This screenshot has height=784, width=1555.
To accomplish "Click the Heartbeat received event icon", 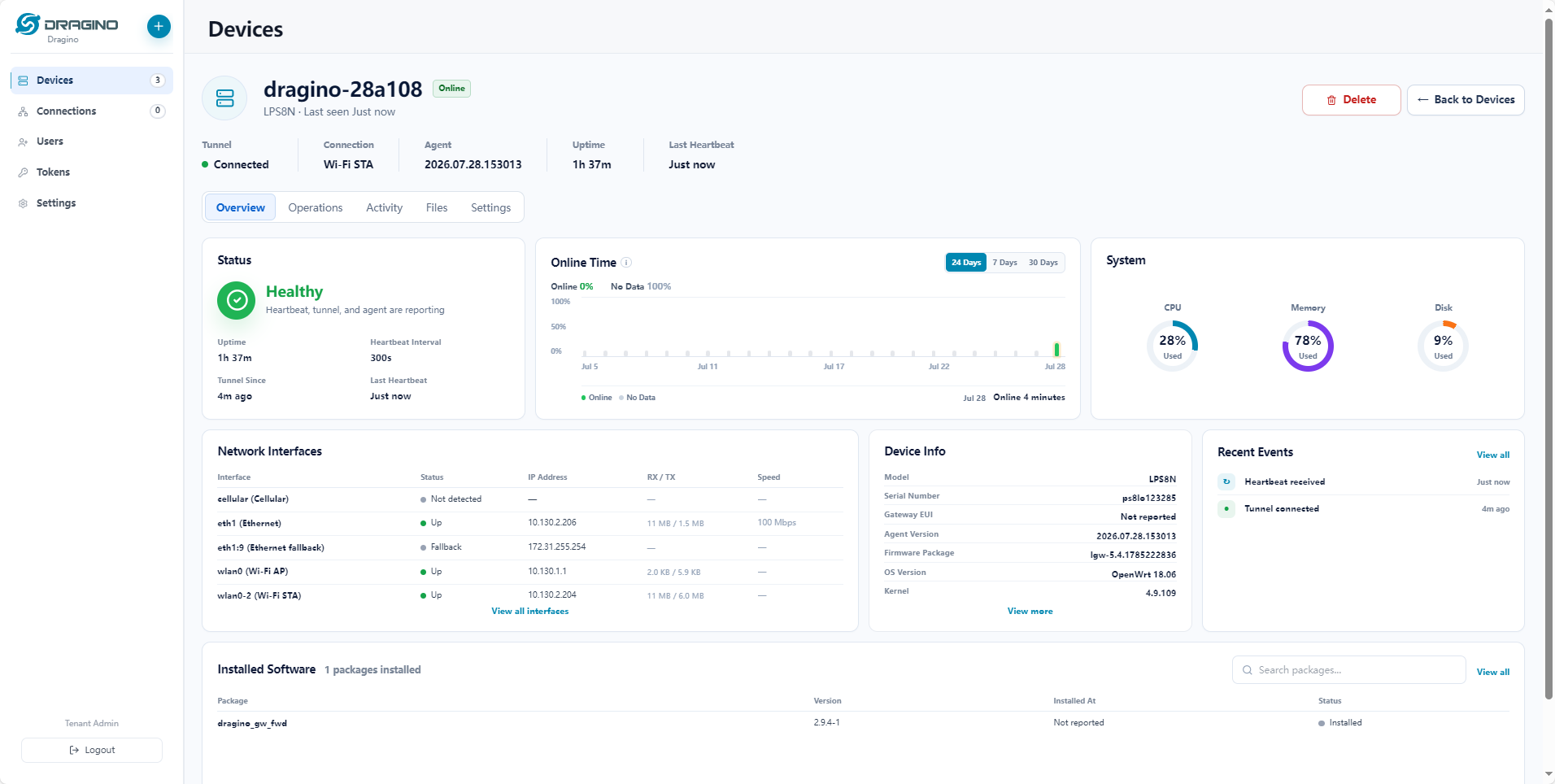I will 1226,481.
